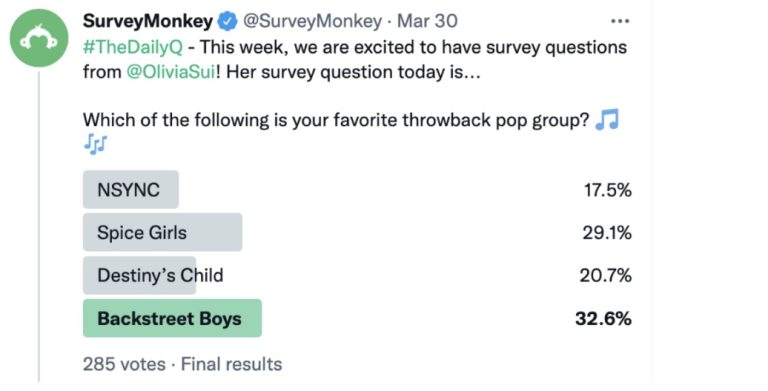This screenshot has height=391, width=768.
Task: Click the 285 votes count
Action: [x=124, y=364]
